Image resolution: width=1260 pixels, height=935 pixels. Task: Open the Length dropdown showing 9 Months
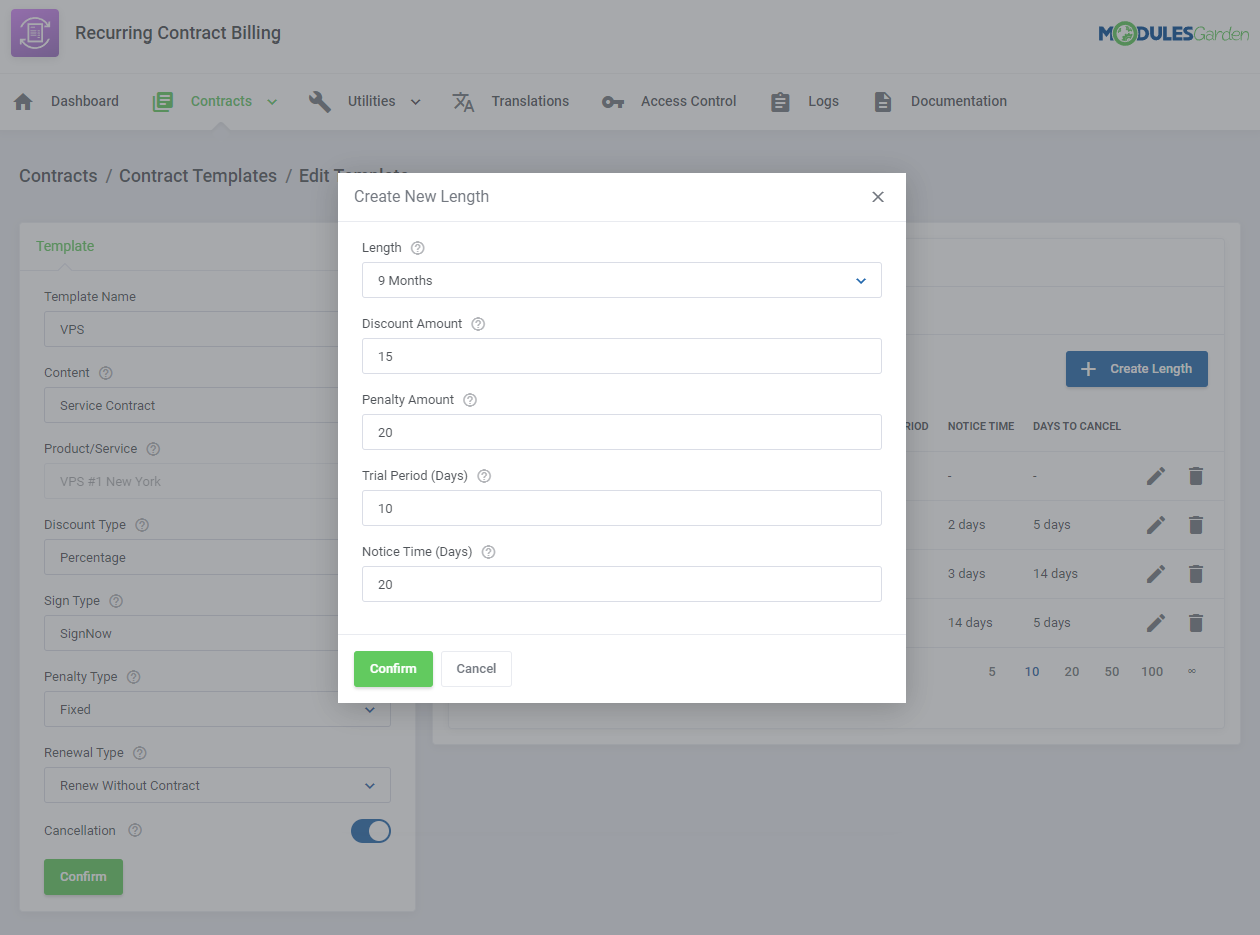coord(621,280)
